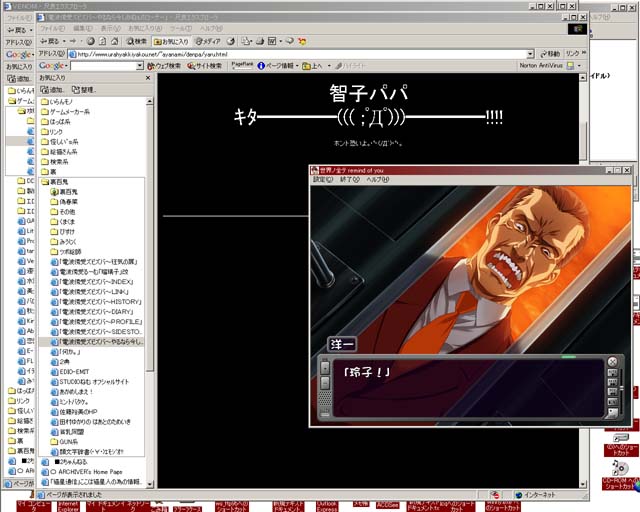Open the address bar dropdown arrow
Viewport: 640px width, 512px height.
(x=530, y=54)
